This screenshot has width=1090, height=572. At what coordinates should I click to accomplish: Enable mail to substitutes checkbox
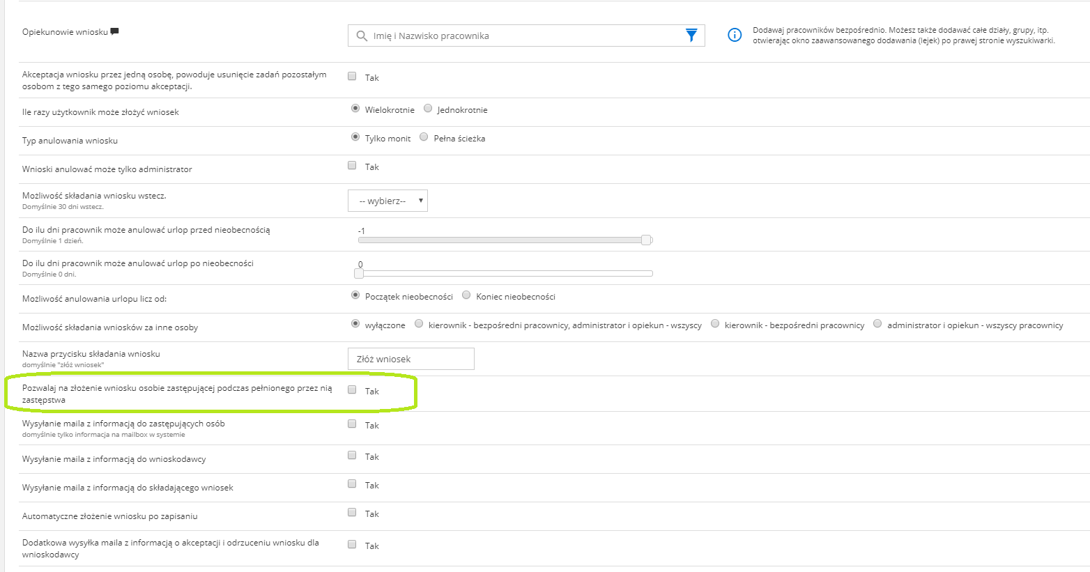(352, 424)
